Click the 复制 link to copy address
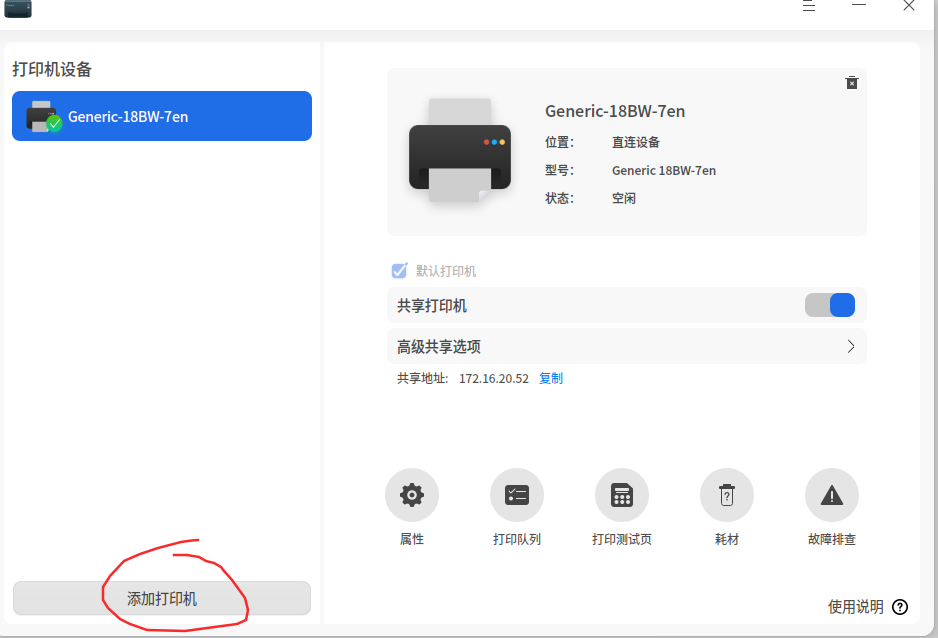 pos(551,378)
